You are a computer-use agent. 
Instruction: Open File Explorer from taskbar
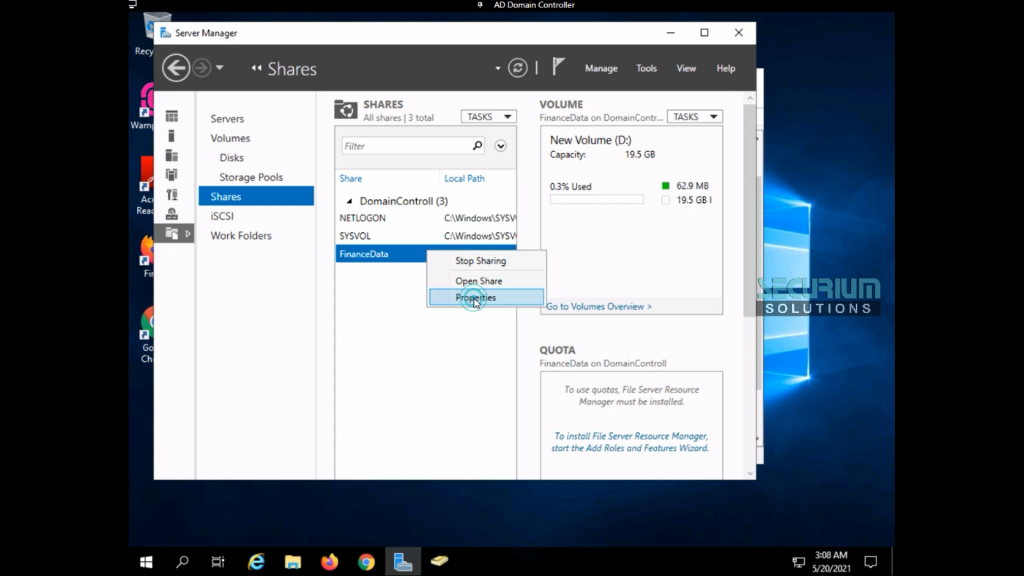pyautogui.click(x=293, y=562)
